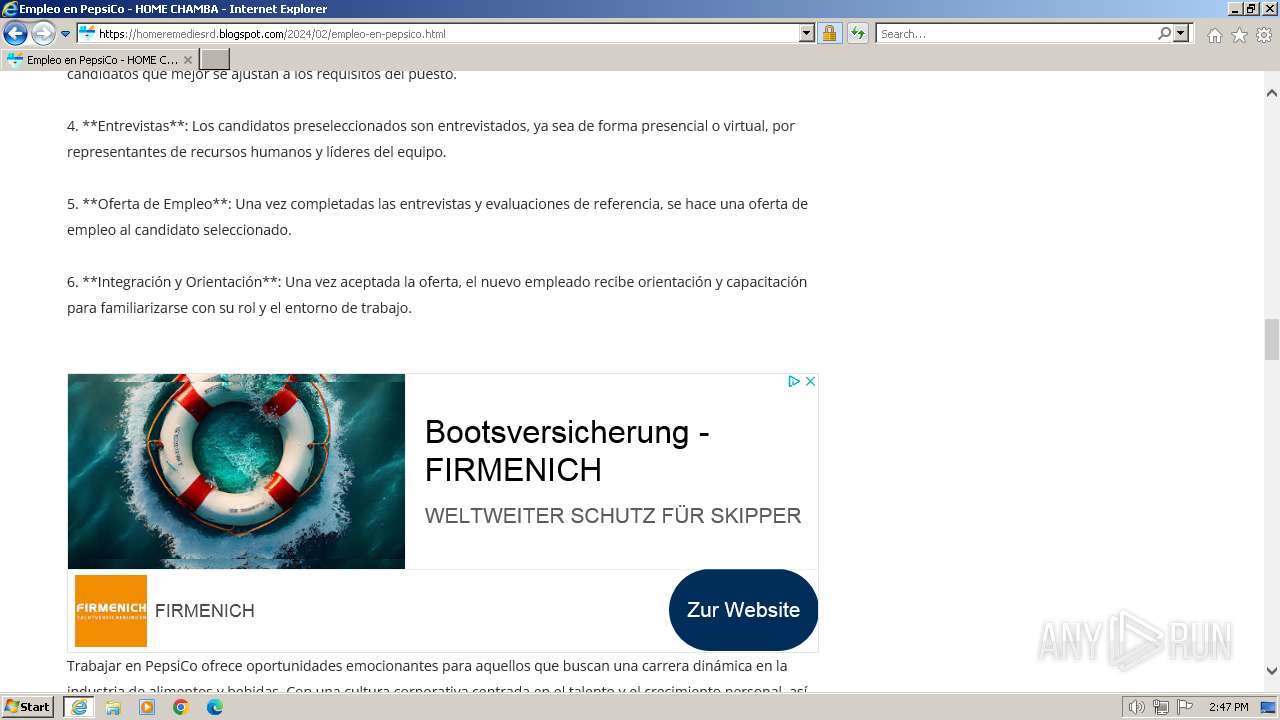Screen dimensions: 1280x720
Task: Click the vertical scrollbar thumb
Action: 1272,339
